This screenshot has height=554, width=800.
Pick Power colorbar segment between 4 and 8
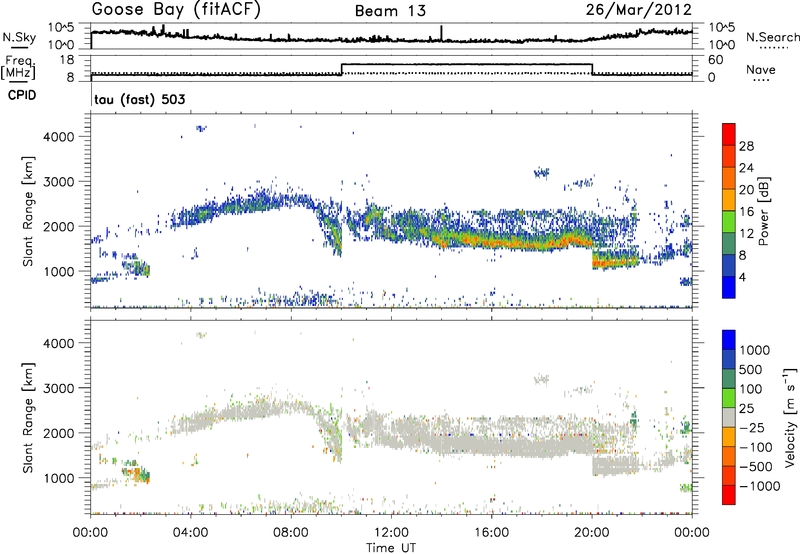coord(729,265)
